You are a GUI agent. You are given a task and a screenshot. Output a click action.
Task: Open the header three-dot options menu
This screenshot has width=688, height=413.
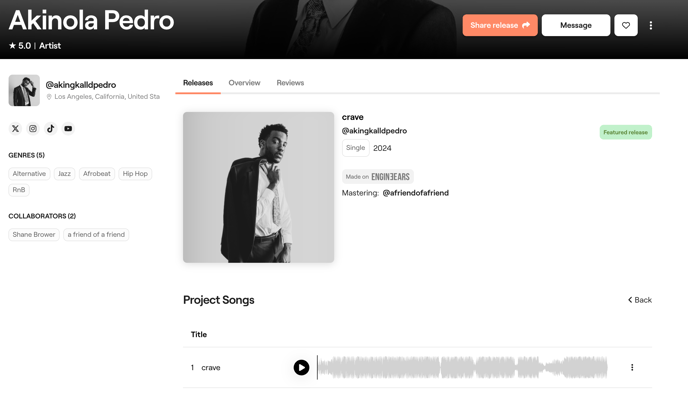[651, 25]
